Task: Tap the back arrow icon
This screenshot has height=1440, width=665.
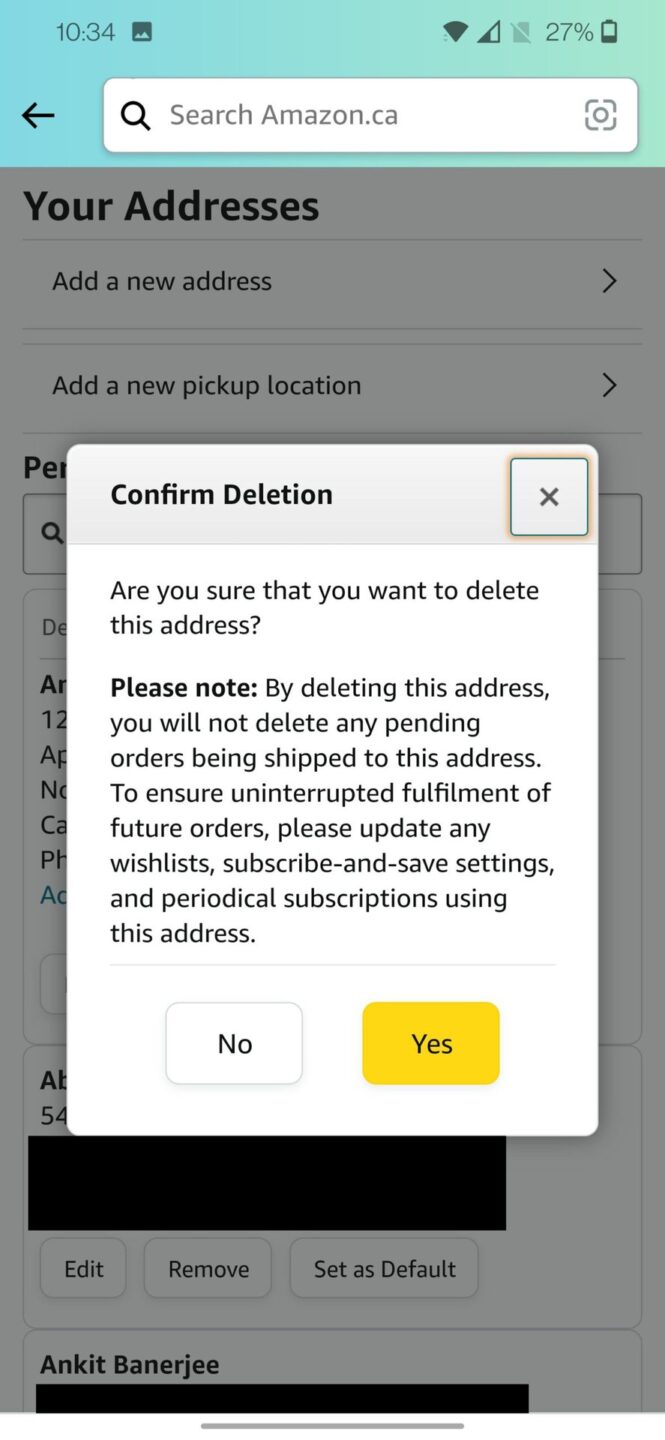Action: pyautogui.click(x=37, y=115)
